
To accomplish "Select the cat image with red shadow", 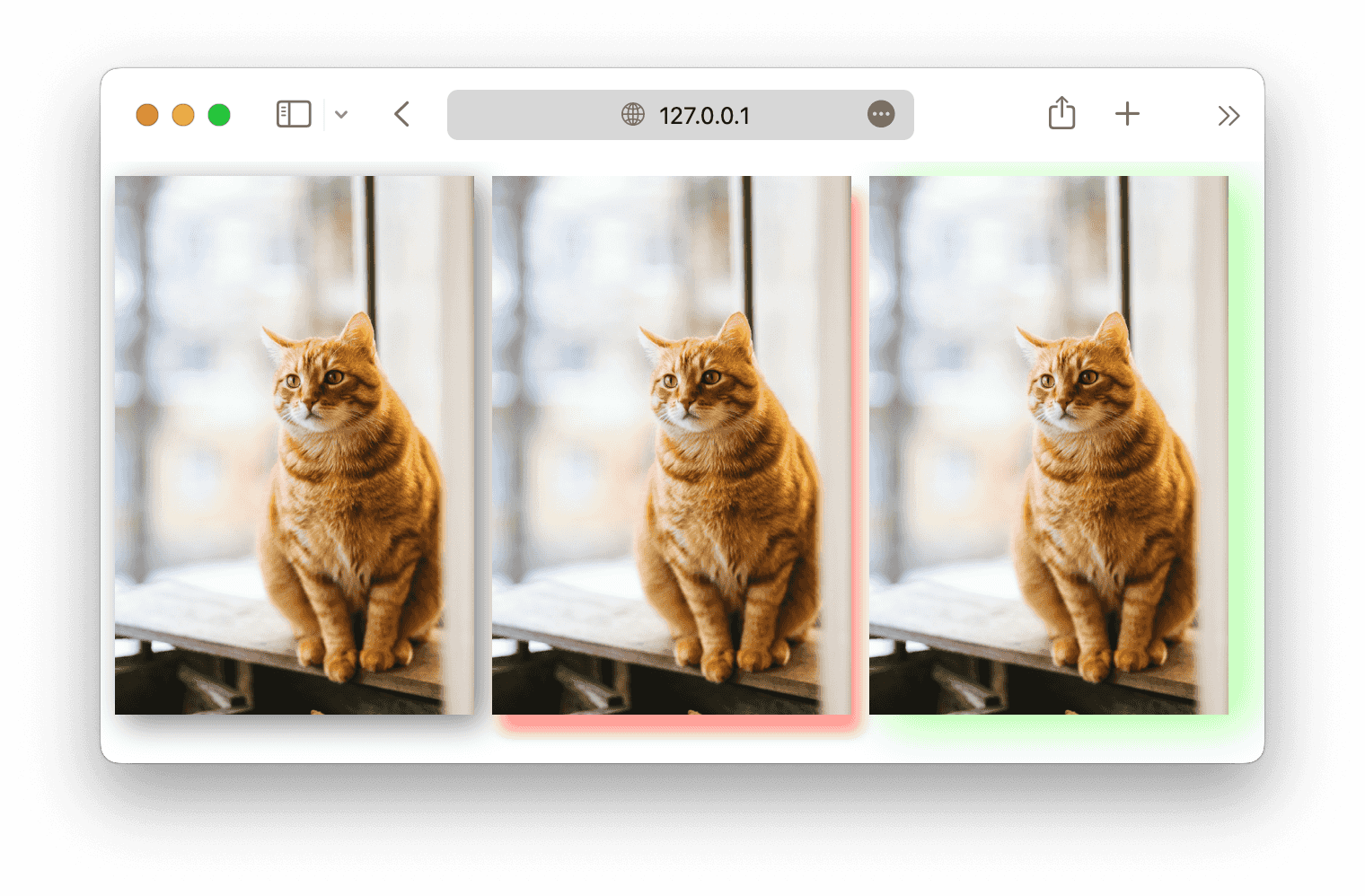I will 672,445.
